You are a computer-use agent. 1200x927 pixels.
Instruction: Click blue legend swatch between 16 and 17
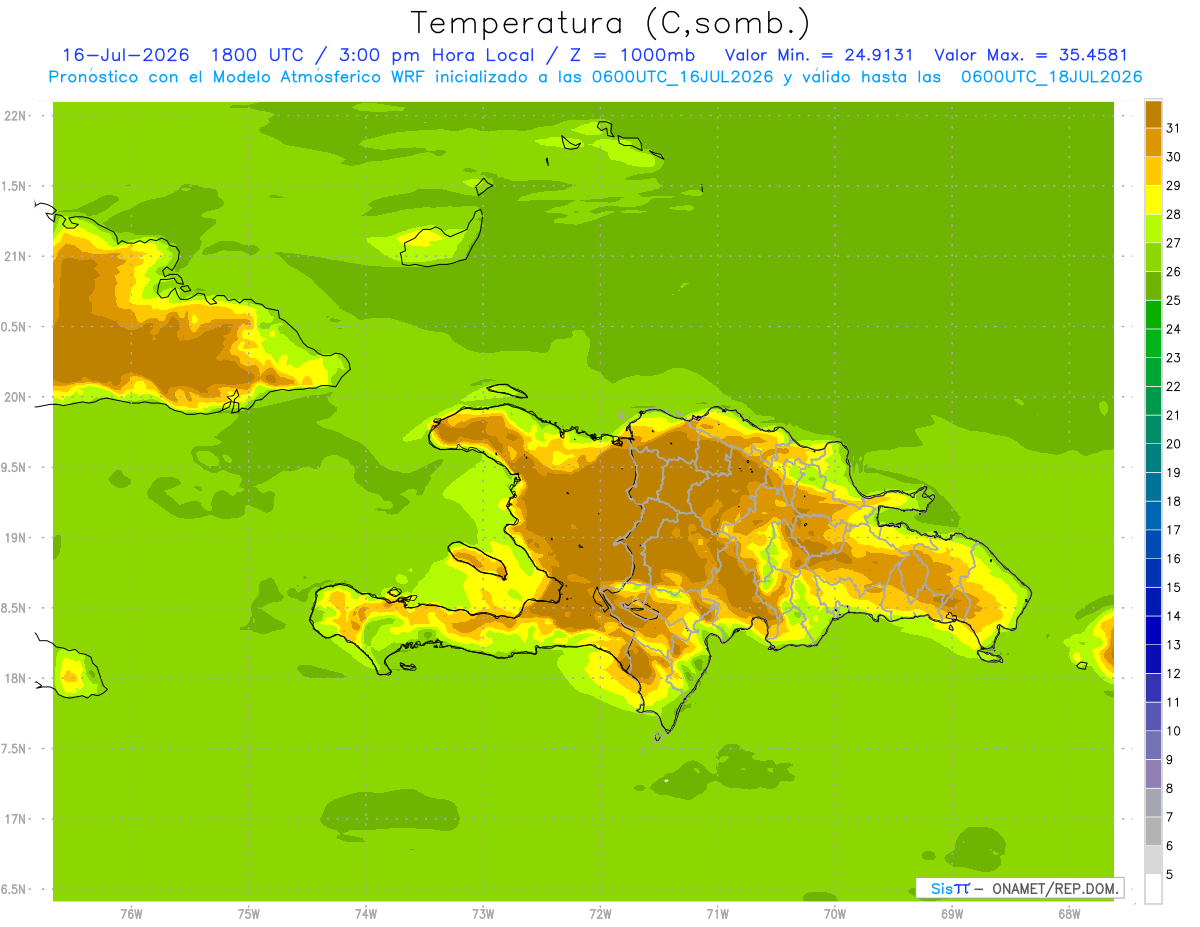[1153, 544]
